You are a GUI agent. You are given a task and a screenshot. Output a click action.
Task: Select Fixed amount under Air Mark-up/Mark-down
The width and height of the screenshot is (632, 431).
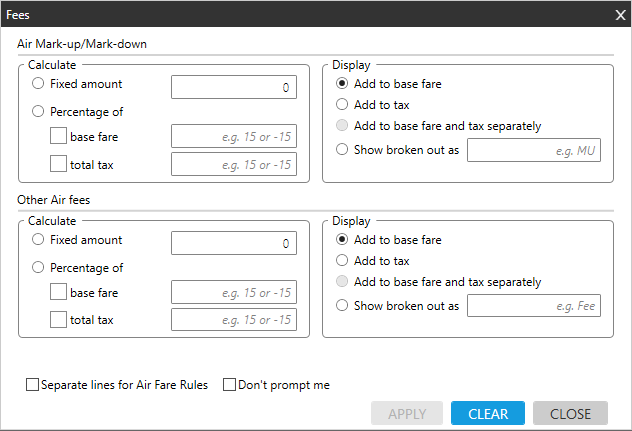39,84
